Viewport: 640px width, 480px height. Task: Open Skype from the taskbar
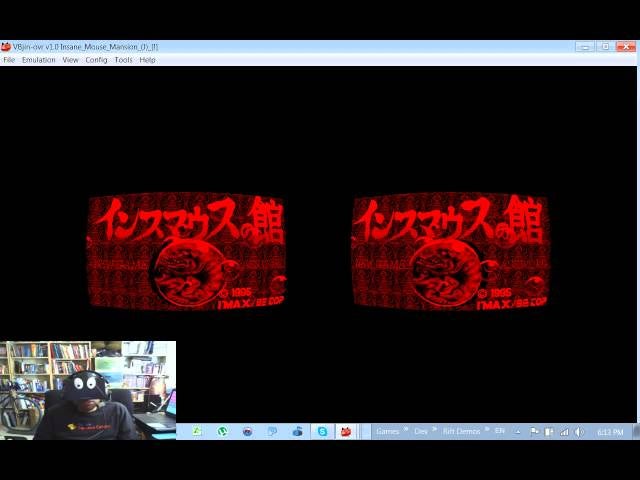coord(322,431)
